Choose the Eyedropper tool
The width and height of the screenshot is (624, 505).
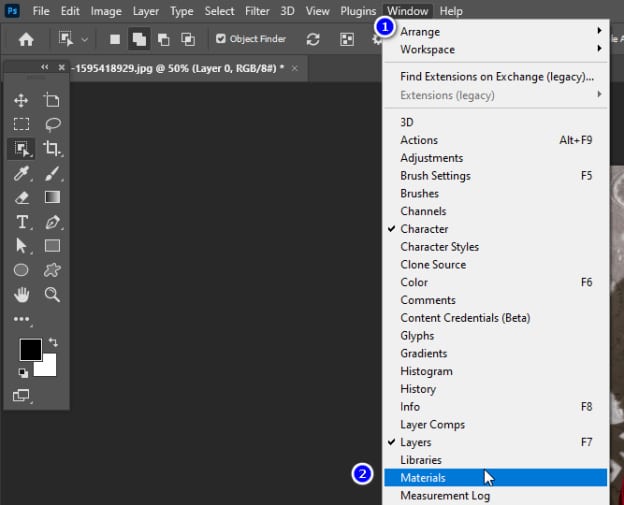click(21, 174)
